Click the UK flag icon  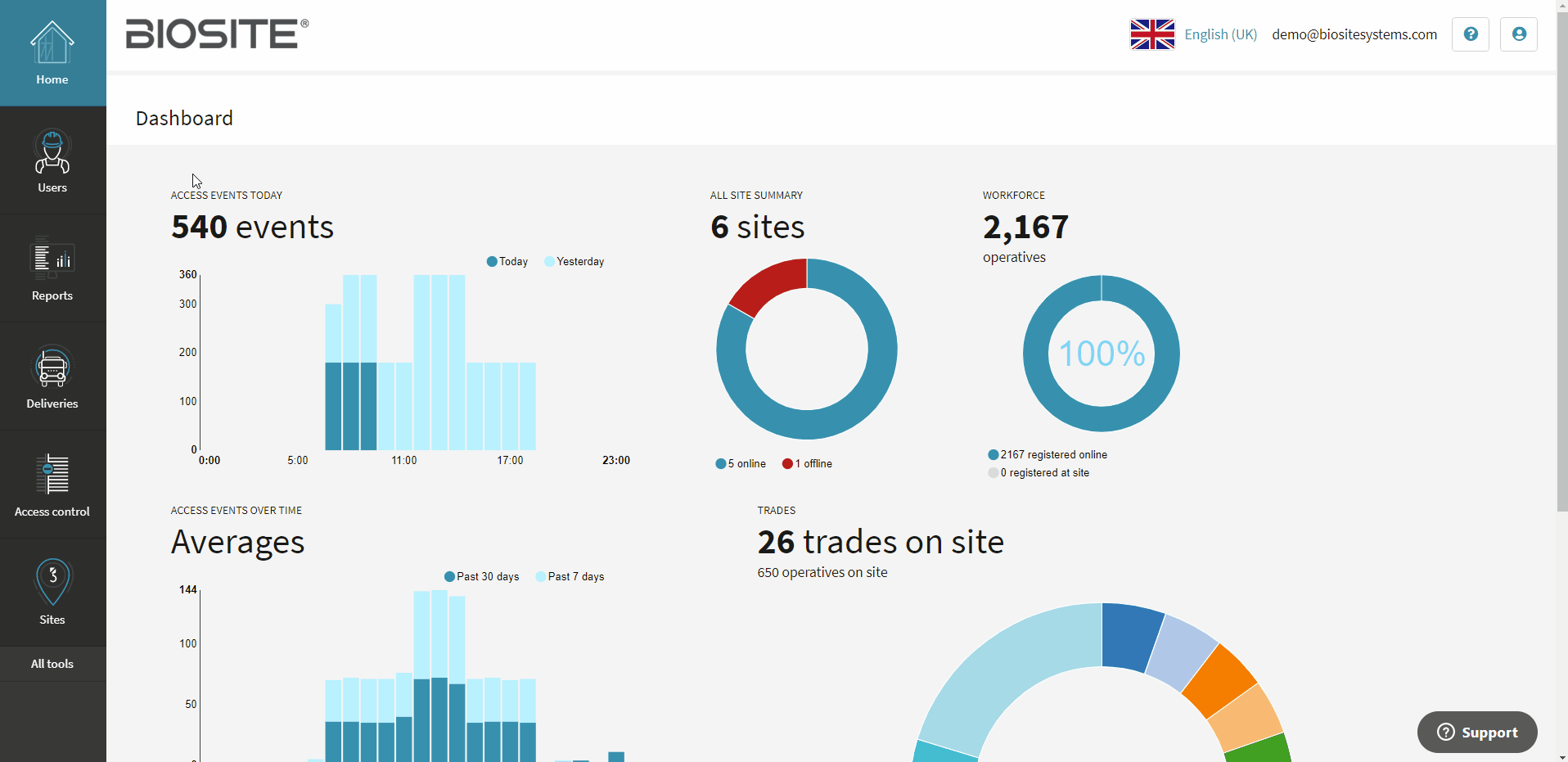(1152, 34)
